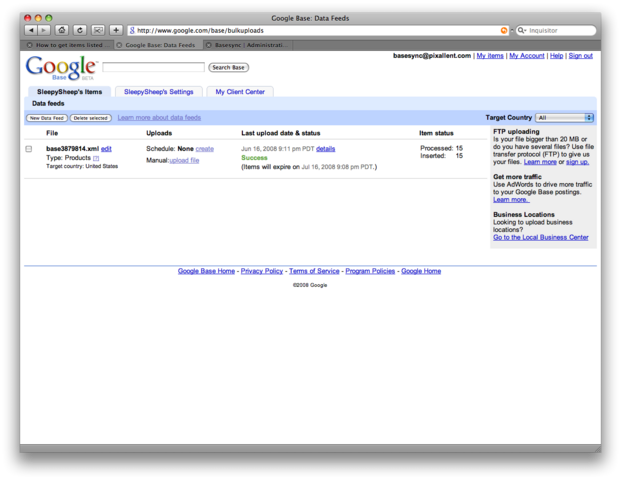Viewport: 621px width, 480px height.
Task: Add bookmark with the plus button
Action: [x=116, y=30]
